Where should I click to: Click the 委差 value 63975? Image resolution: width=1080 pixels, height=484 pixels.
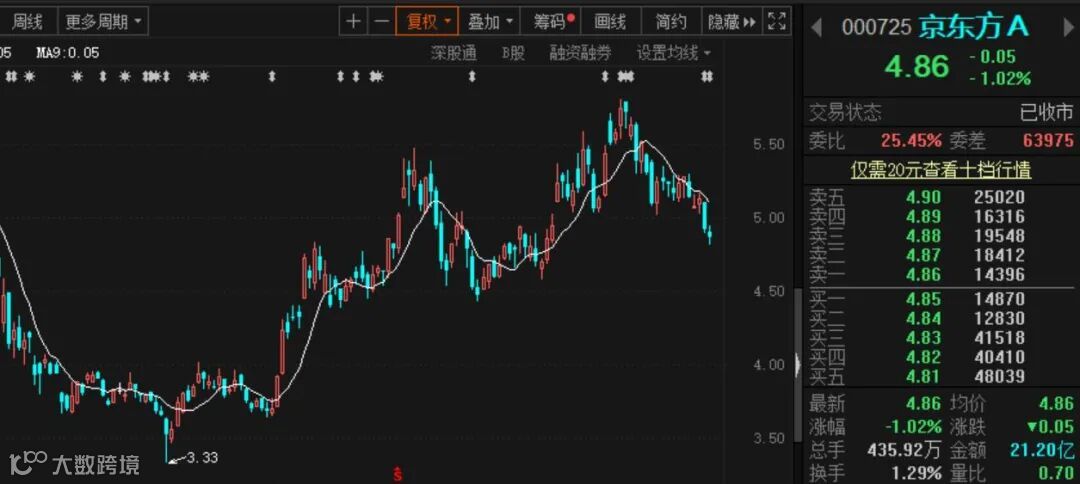[x=1048, y=140]
